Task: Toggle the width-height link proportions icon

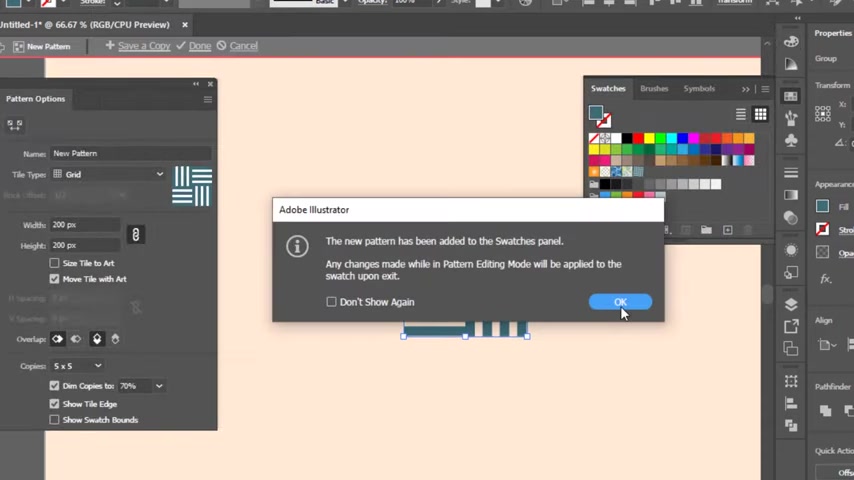Action: [x=136, y=235]
